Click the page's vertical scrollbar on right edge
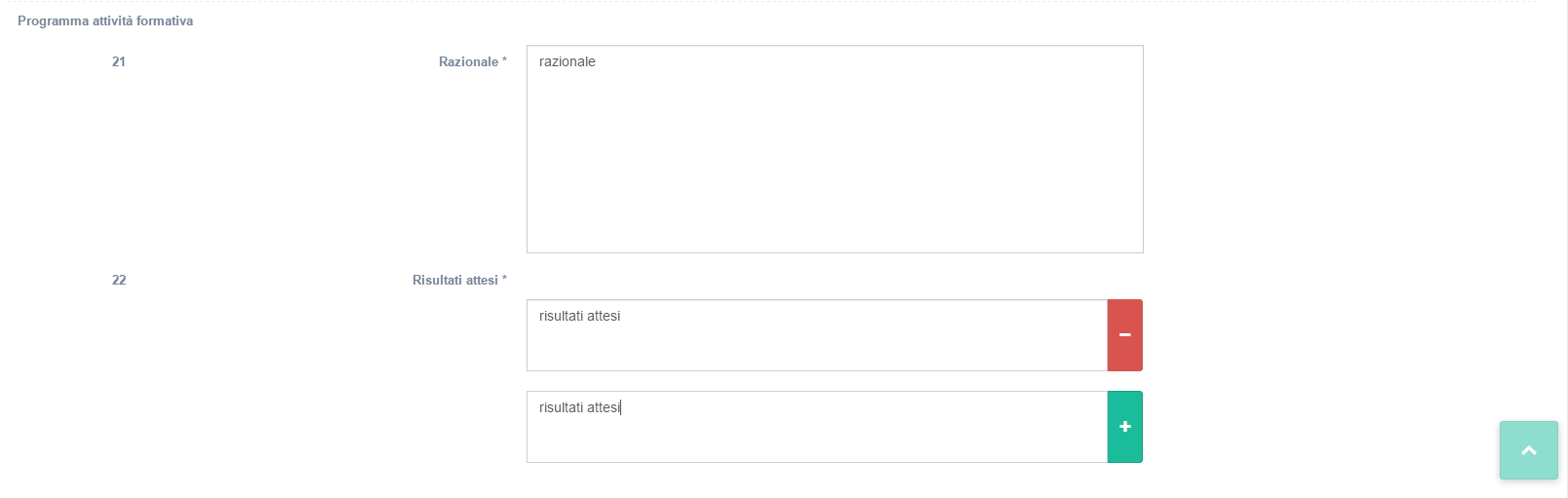 [x=1564, y=244]
